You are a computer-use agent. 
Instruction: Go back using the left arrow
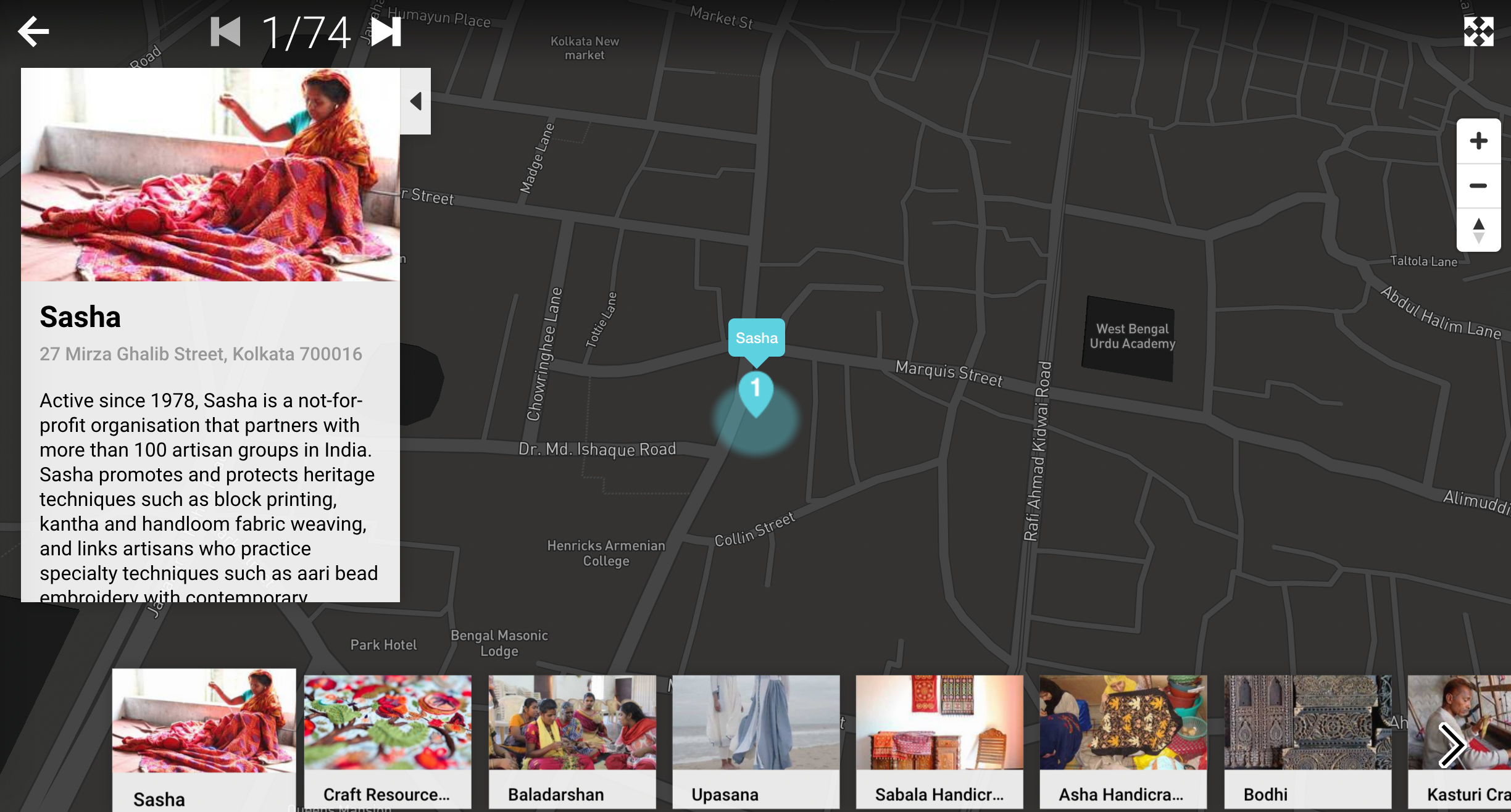(x=33, y=31)
